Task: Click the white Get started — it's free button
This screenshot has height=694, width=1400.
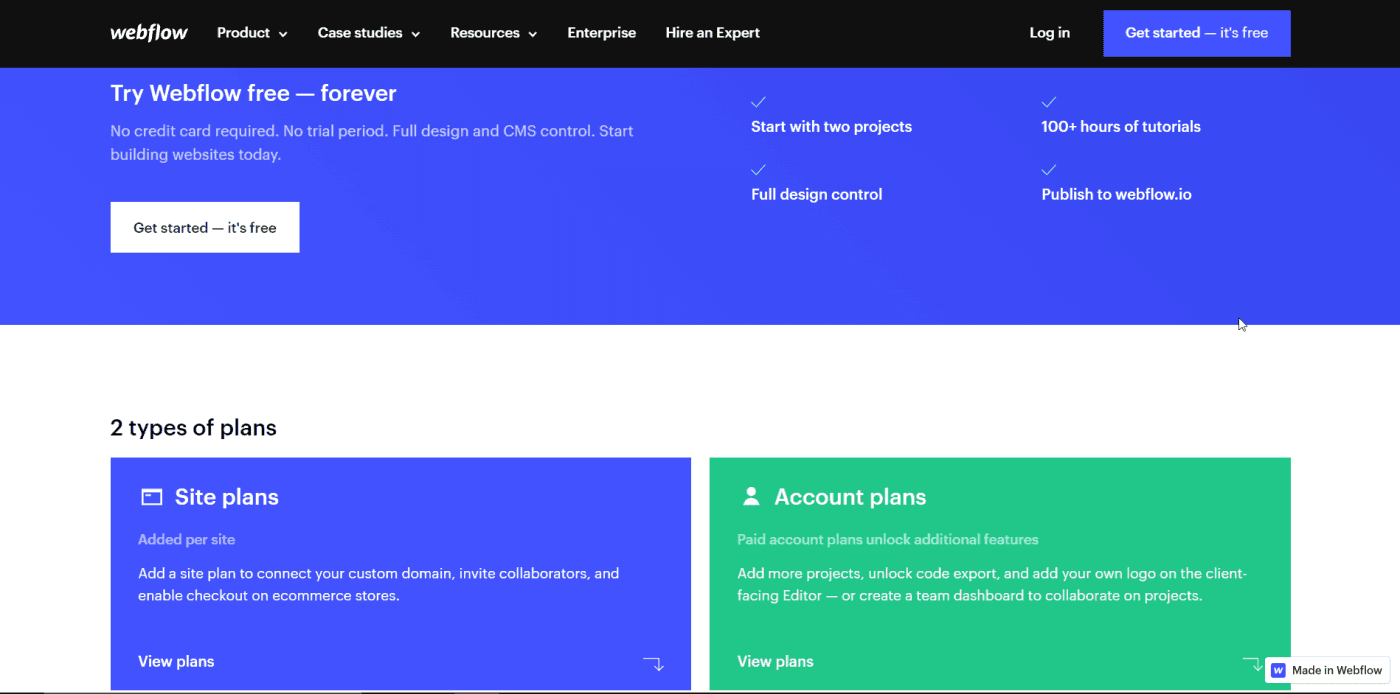Action: (205, 227)
